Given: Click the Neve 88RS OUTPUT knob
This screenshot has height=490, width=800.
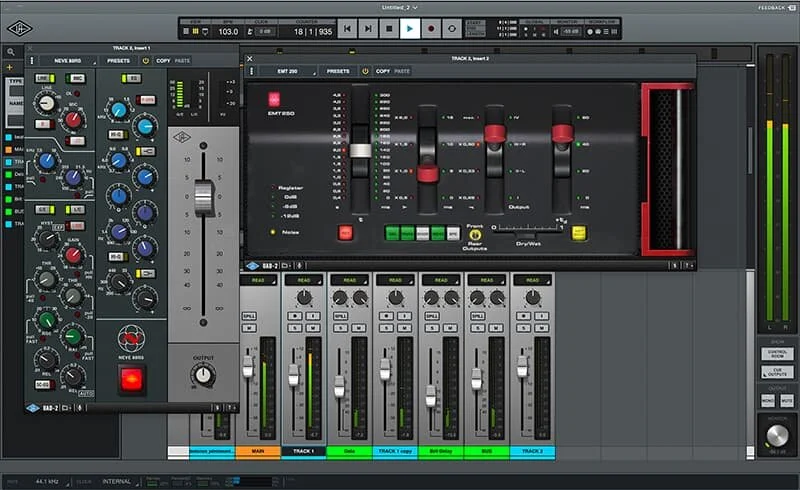Looking at the screenshot, I should tap(203, 376).
